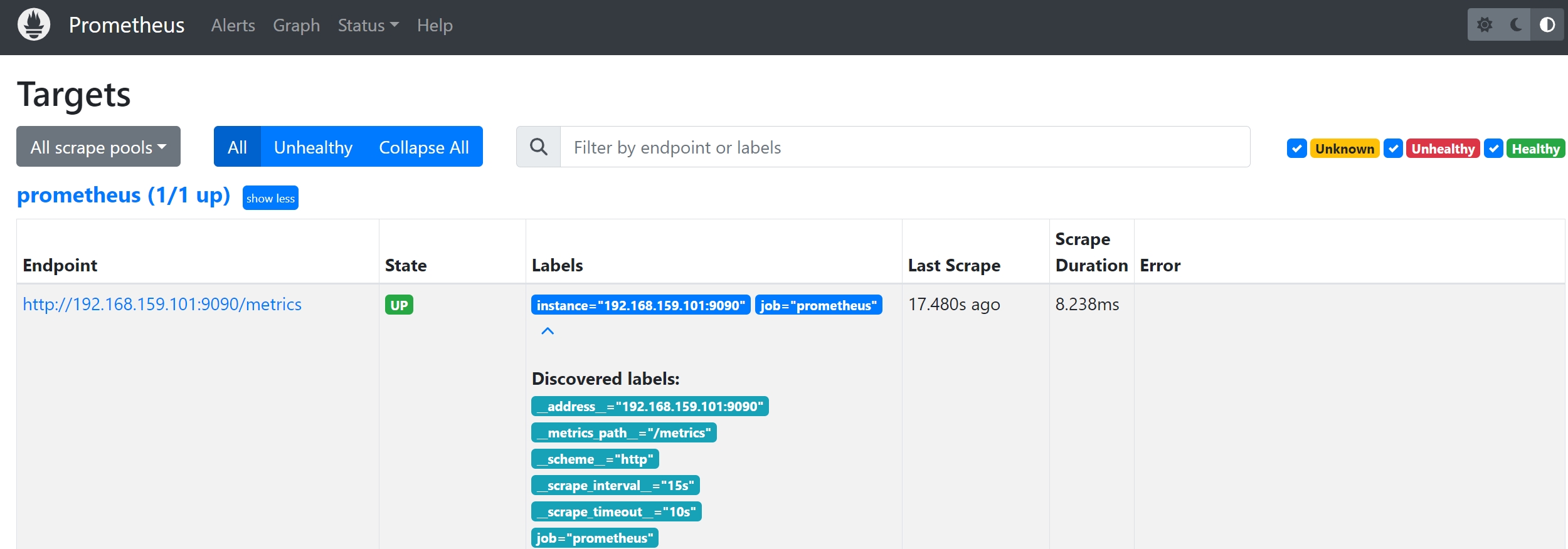The image size is (1568, 549).
Task: Toggle the Unhealthy state checkbox
Action: [x=1393, y=149]
